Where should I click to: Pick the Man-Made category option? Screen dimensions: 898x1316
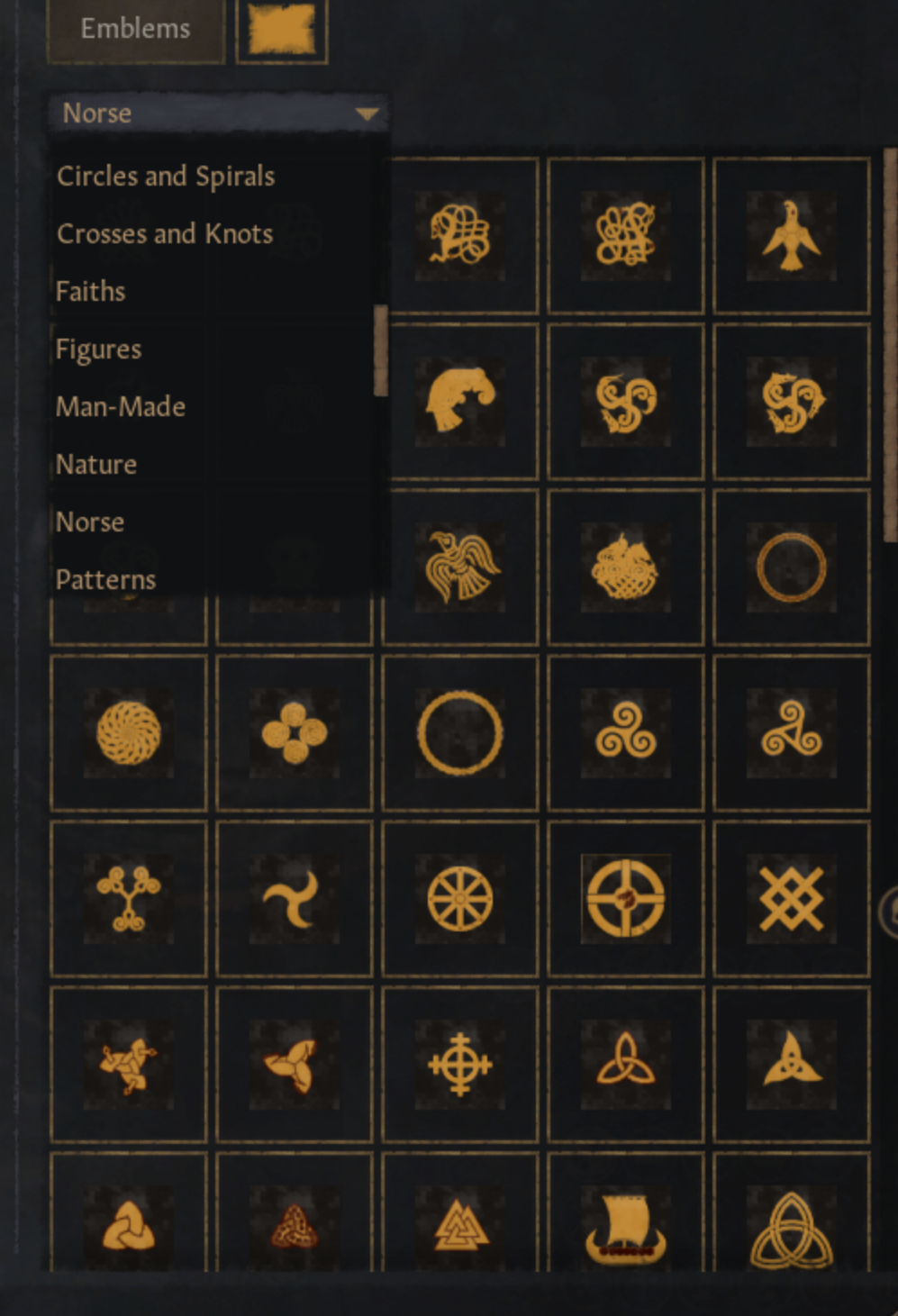121,406
